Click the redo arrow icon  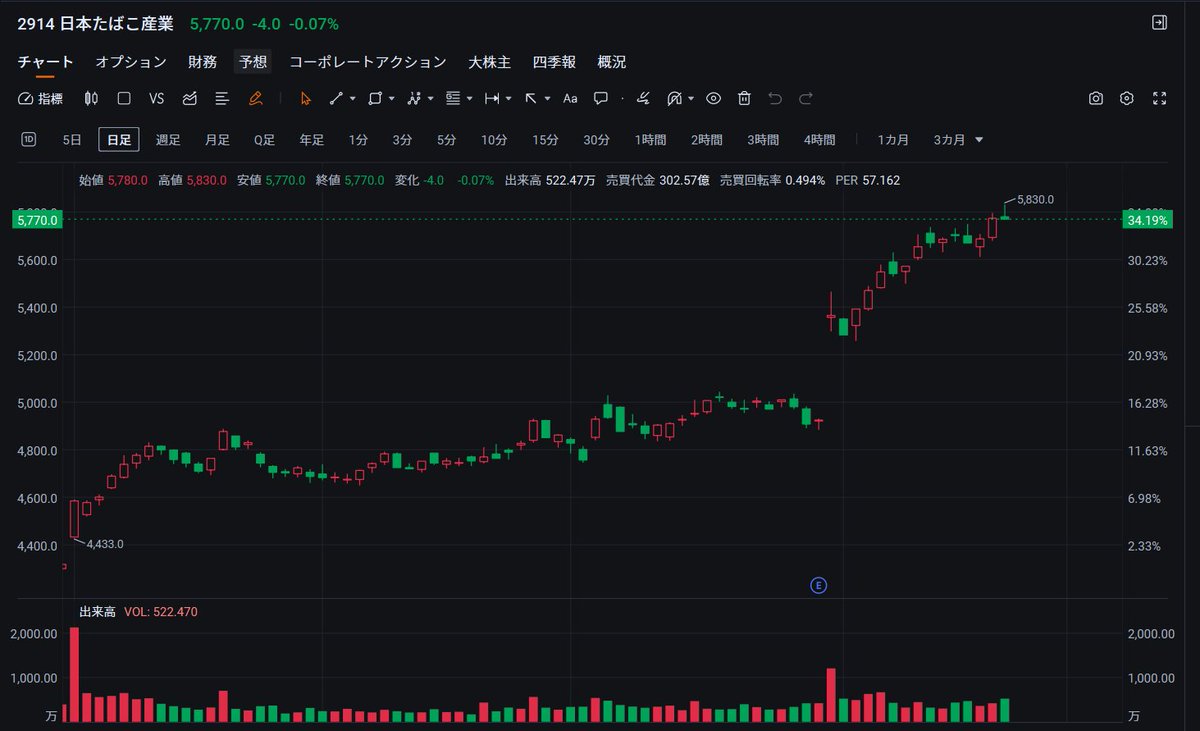806,98
